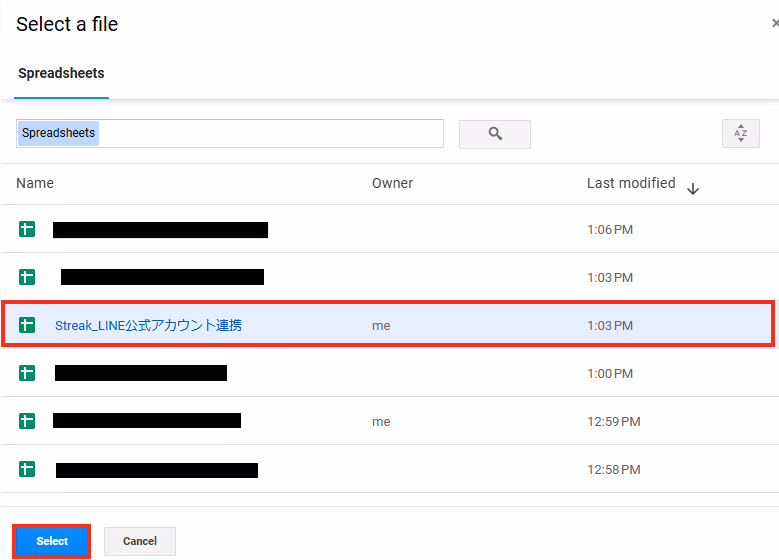Sort by the Name column header
Screen dimensions: 779x560
point(35,183)
